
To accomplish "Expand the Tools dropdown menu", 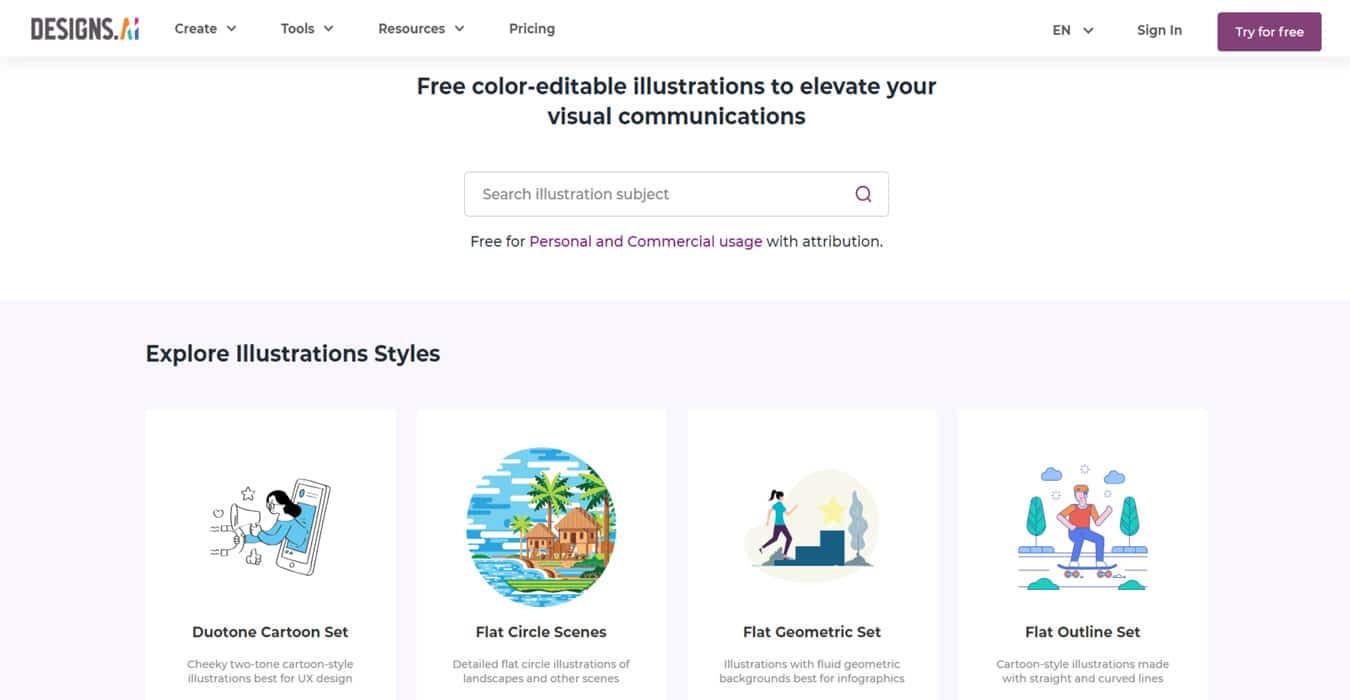I will click(x=306, y=29).
